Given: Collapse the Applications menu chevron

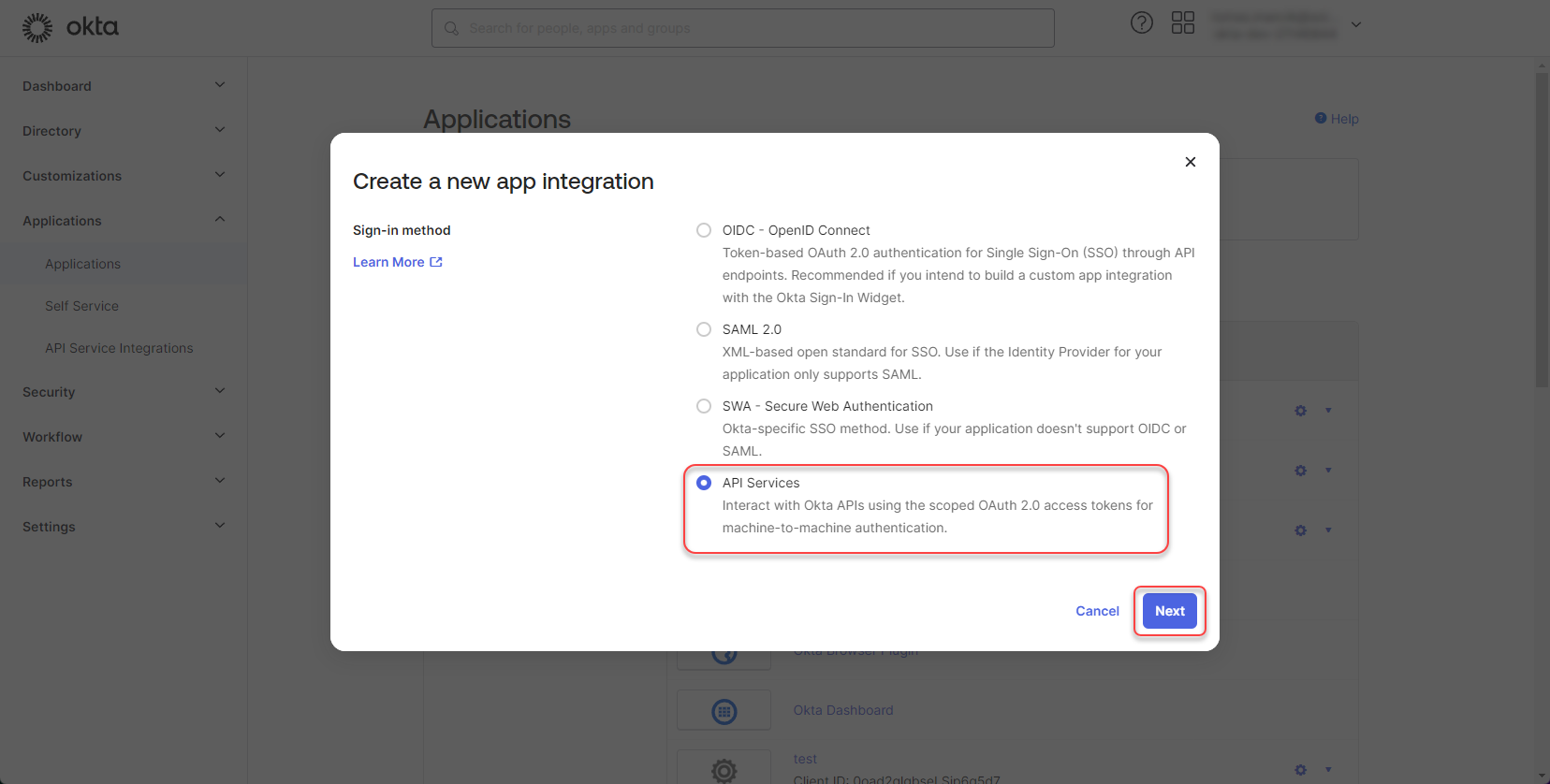Looking at the screenshot, I should (220, 220).
